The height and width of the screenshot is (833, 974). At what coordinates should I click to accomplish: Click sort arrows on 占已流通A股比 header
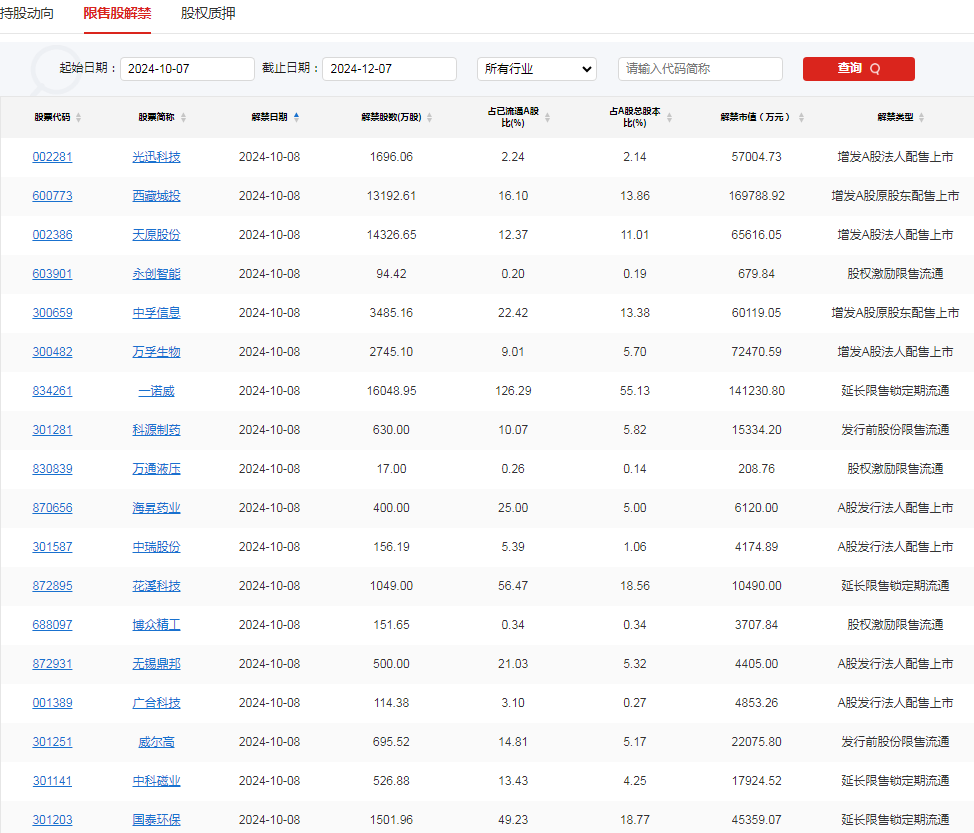[x=547, y=117]
